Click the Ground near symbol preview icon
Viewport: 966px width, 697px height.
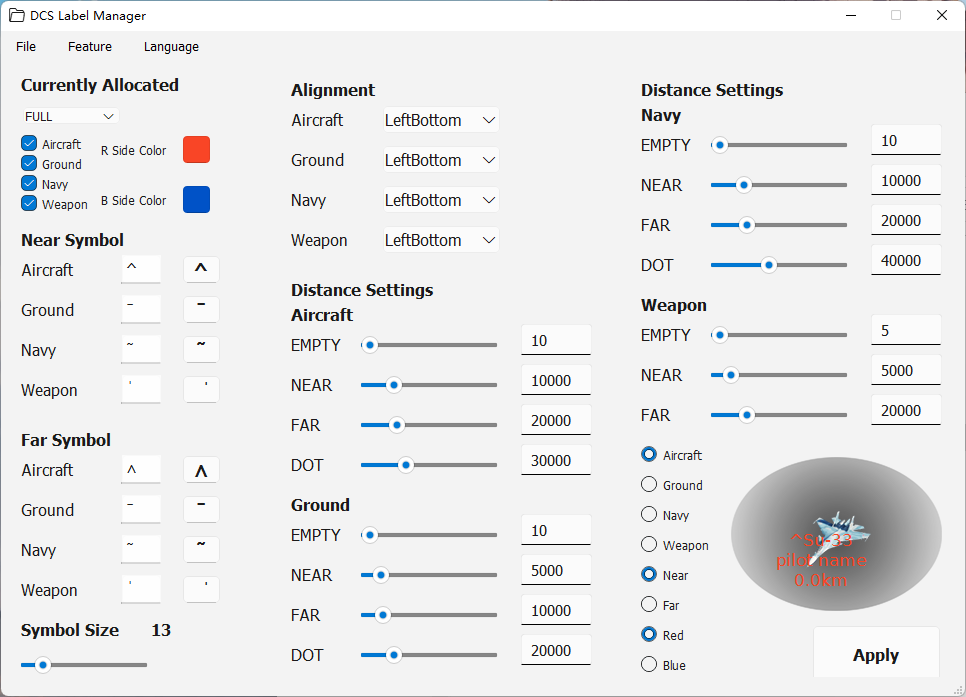(x=199, y=309)
